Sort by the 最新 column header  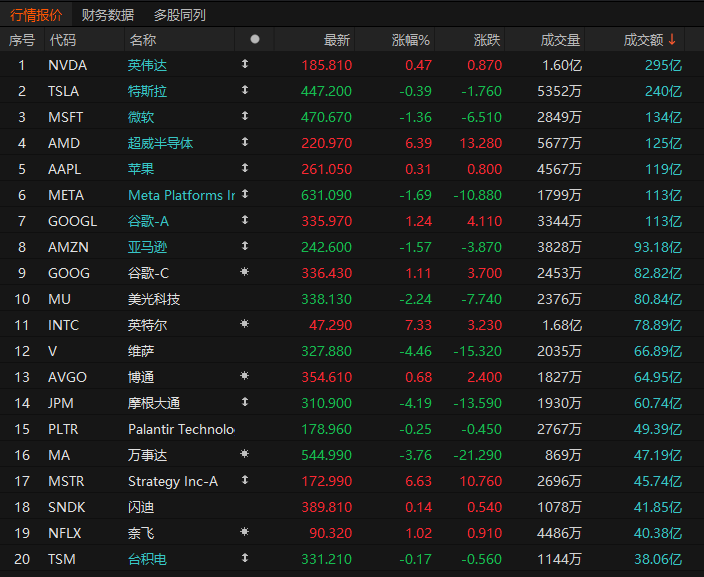337,40
